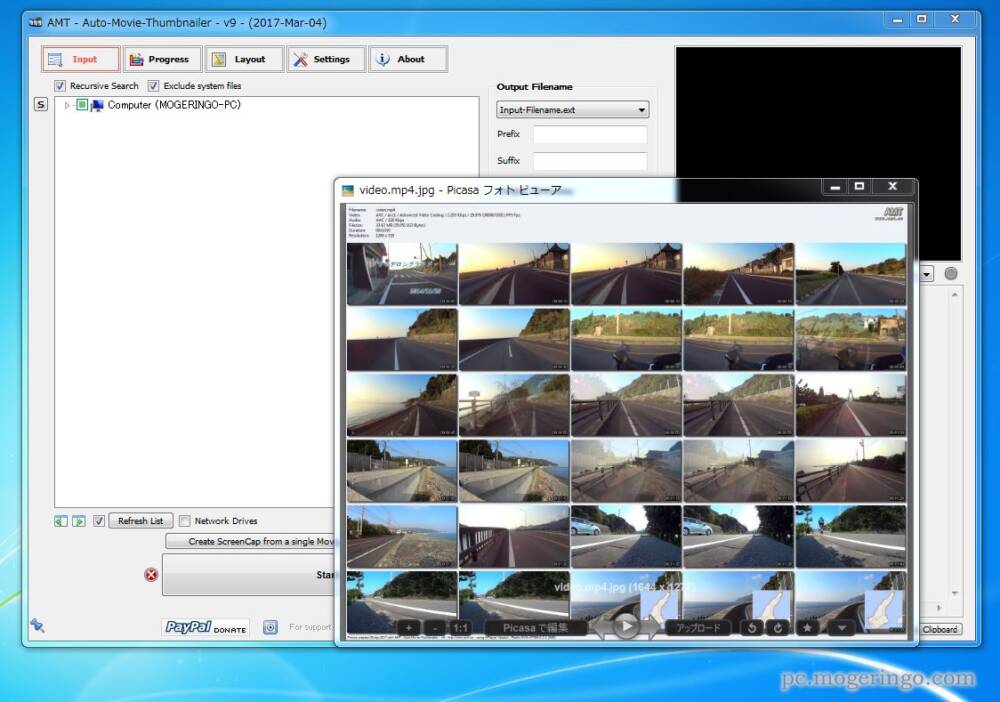Open the Settings tab
The image size is (1000, 702).
point(325,59)
